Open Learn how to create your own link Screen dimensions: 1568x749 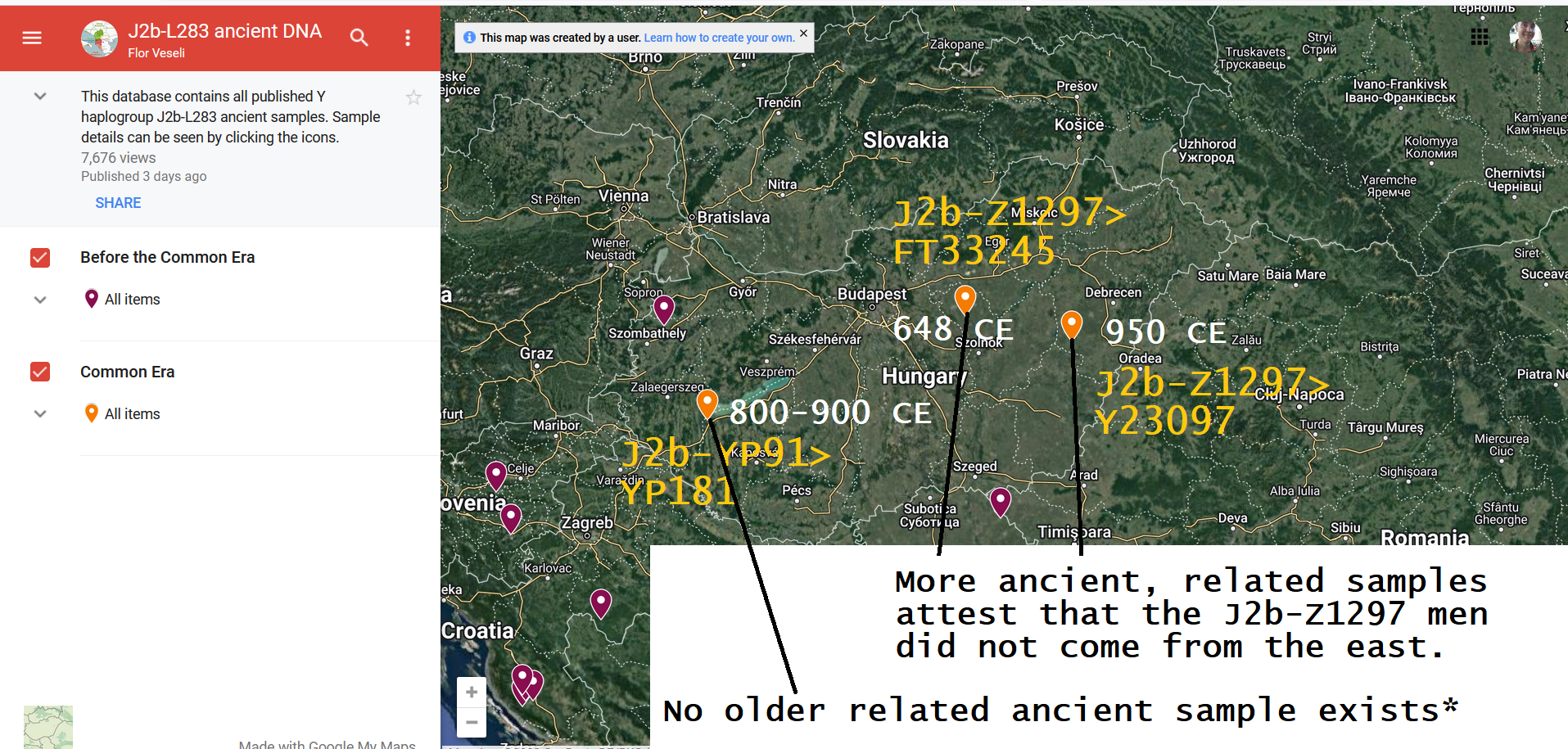[718, 38]
